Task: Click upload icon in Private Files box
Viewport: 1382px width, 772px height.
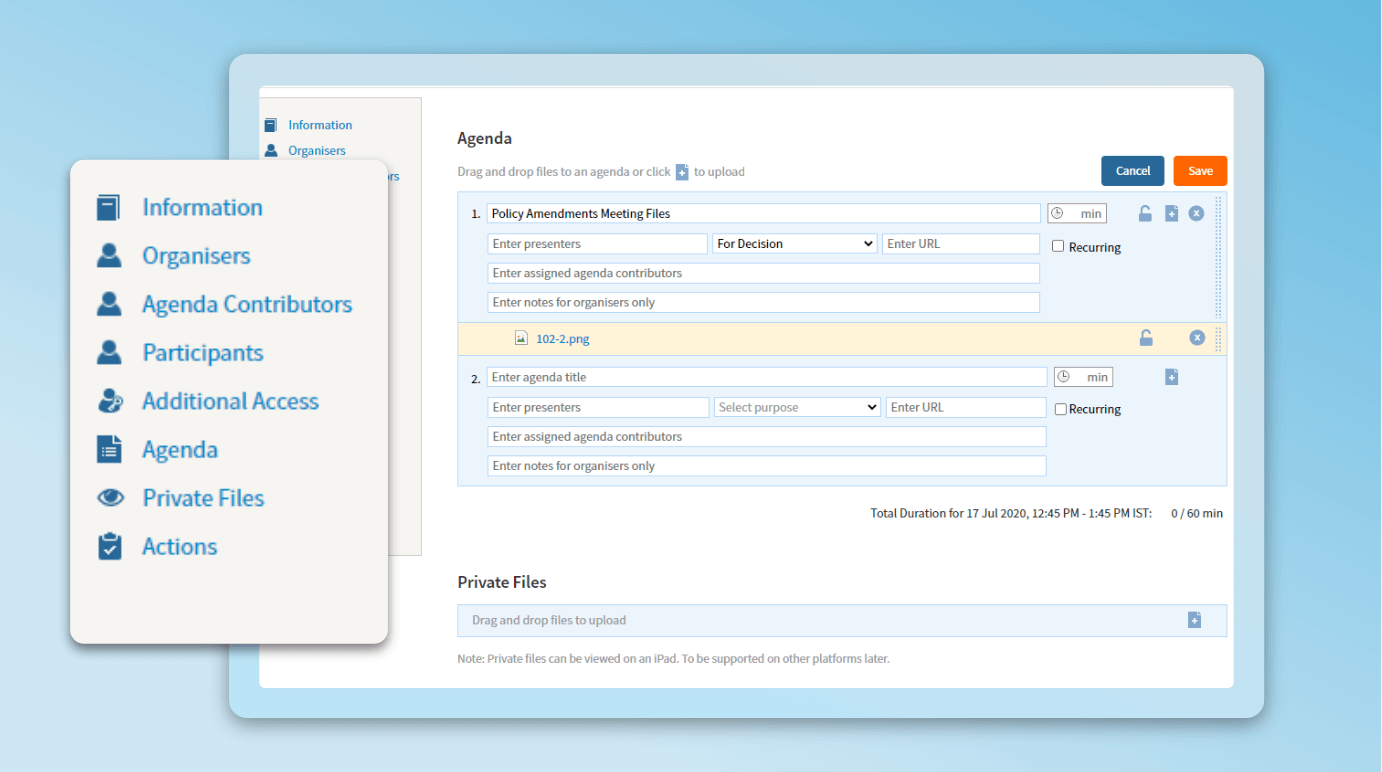Action: pyautogui.click(x=1194, y=620)
